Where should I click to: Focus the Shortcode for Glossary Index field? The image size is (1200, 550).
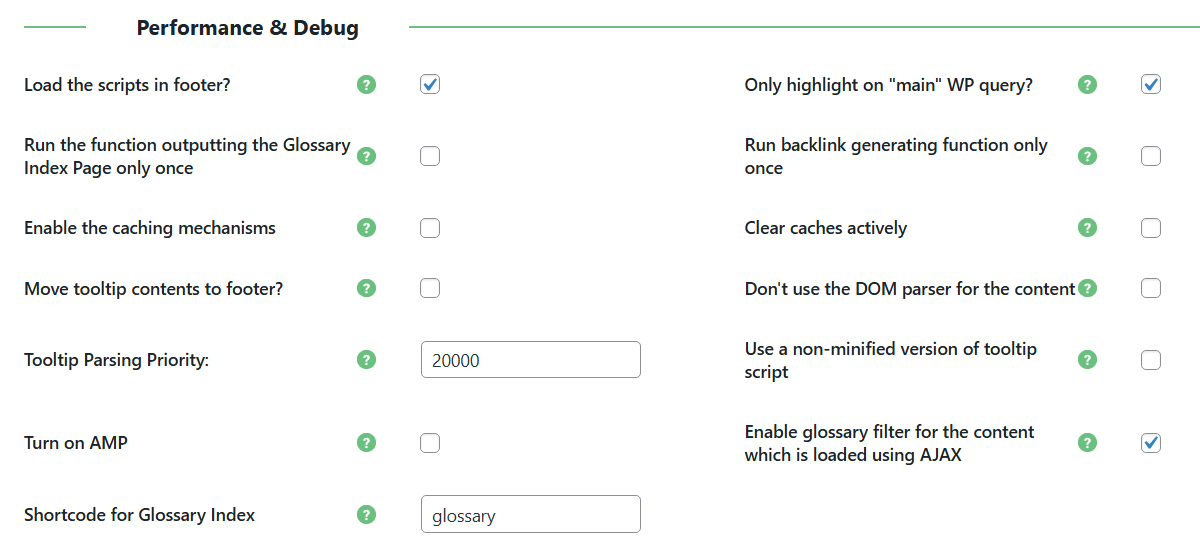(531, 515)
